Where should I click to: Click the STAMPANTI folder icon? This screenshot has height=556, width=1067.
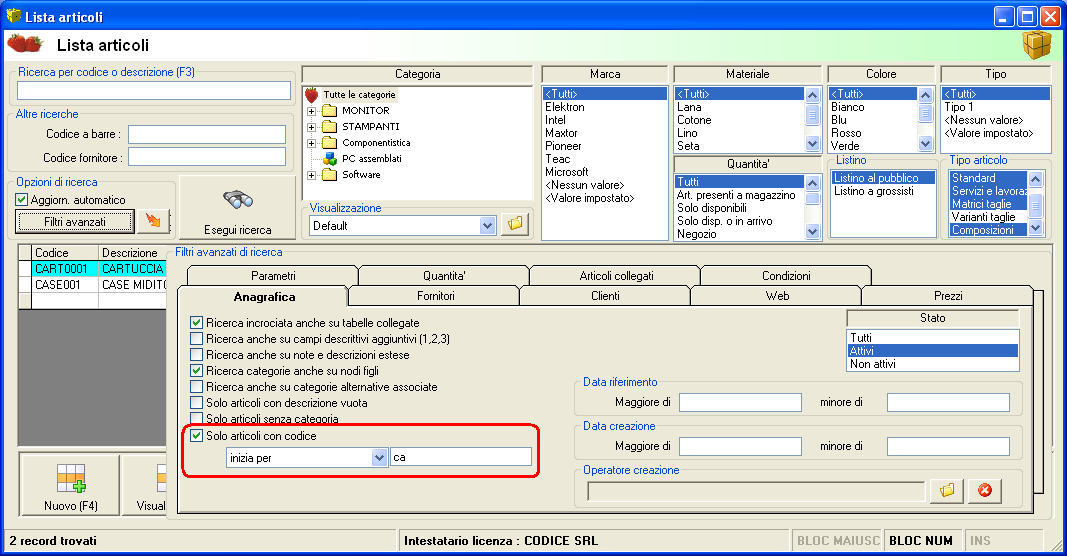(330, 127)
